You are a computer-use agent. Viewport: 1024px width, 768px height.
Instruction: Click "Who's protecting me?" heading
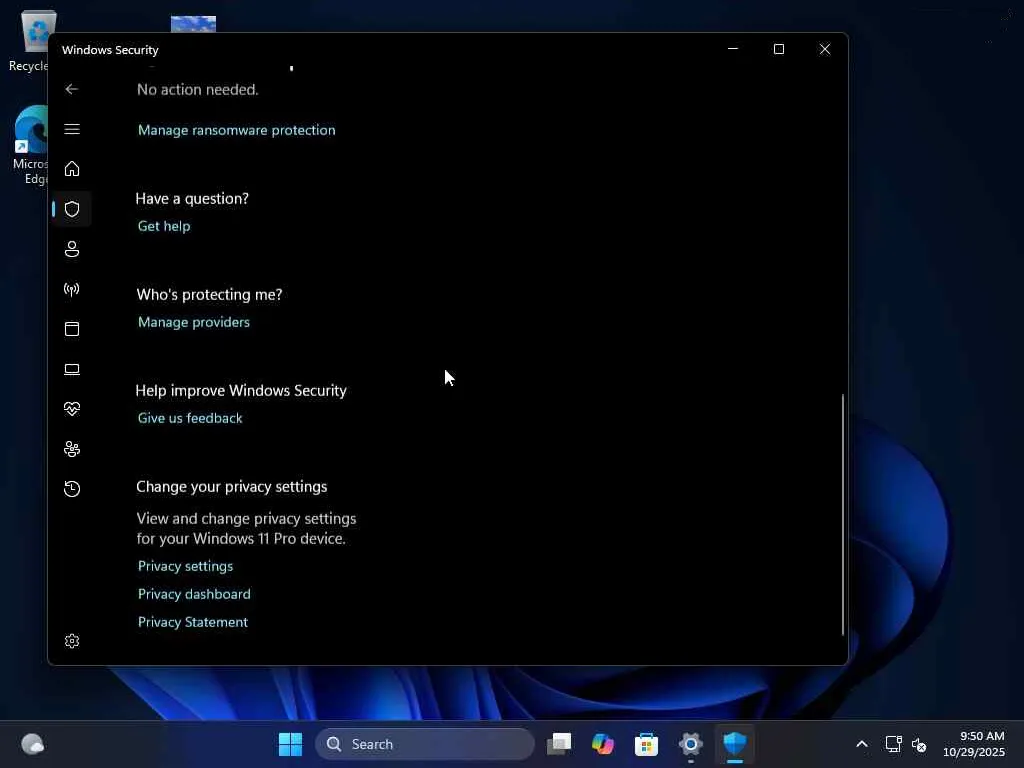tap(209, 295)
